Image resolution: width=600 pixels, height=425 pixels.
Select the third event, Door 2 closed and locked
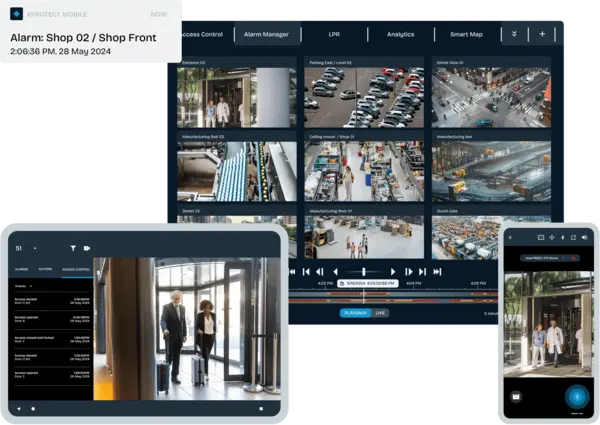(x=52, y=339)
